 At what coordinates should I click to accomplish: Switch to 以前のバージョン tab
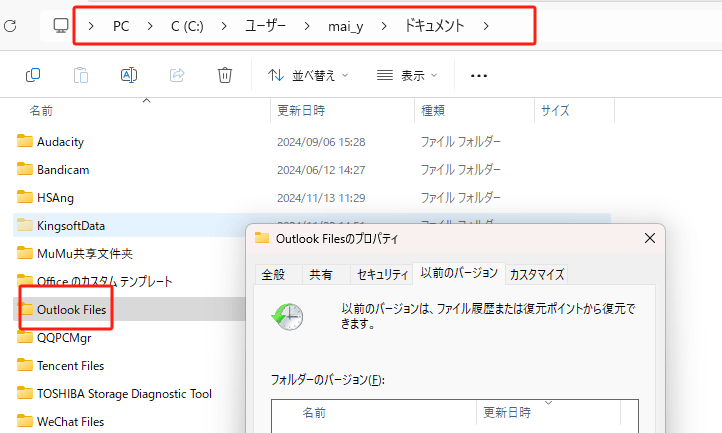point(459,273)
